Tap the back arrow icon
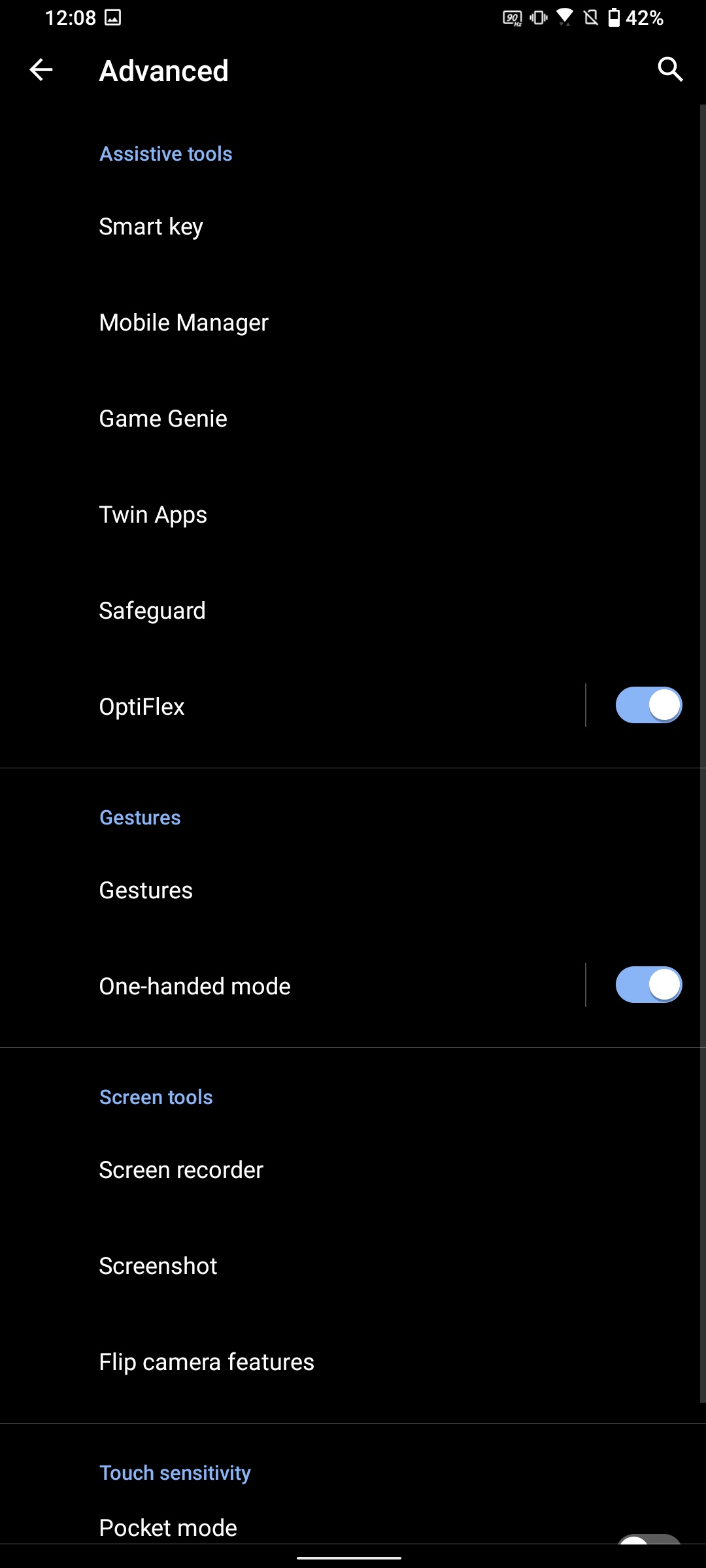The height and width of the screenshot is (1568, 706). [x=41, y=70]
